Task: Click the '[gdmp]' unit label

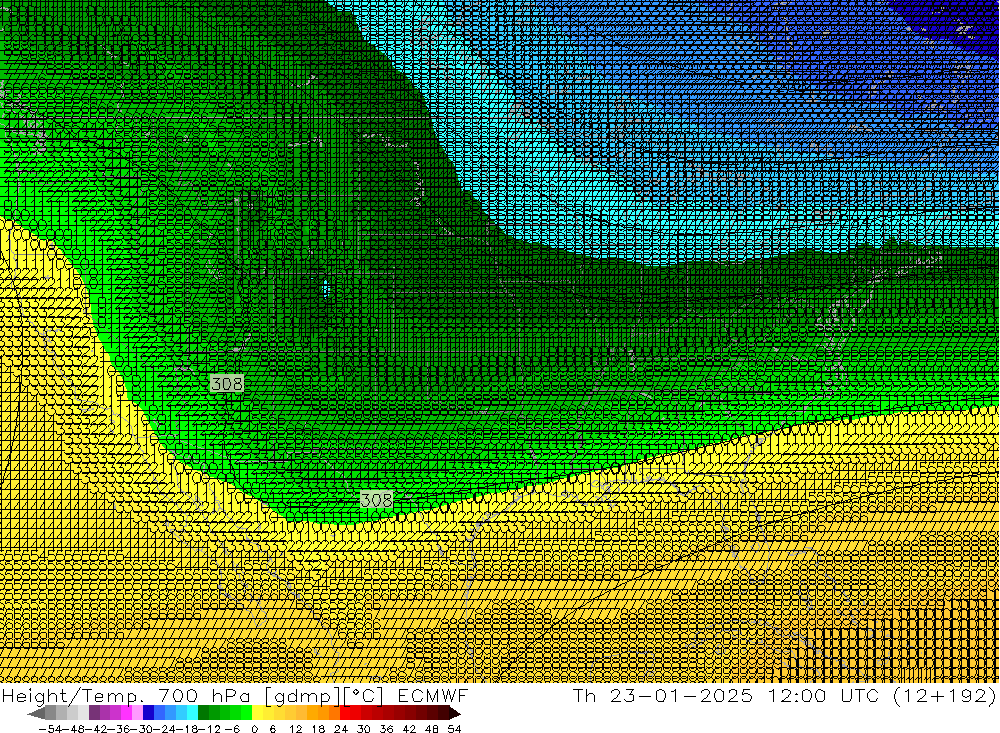Action: click(302, 696)
